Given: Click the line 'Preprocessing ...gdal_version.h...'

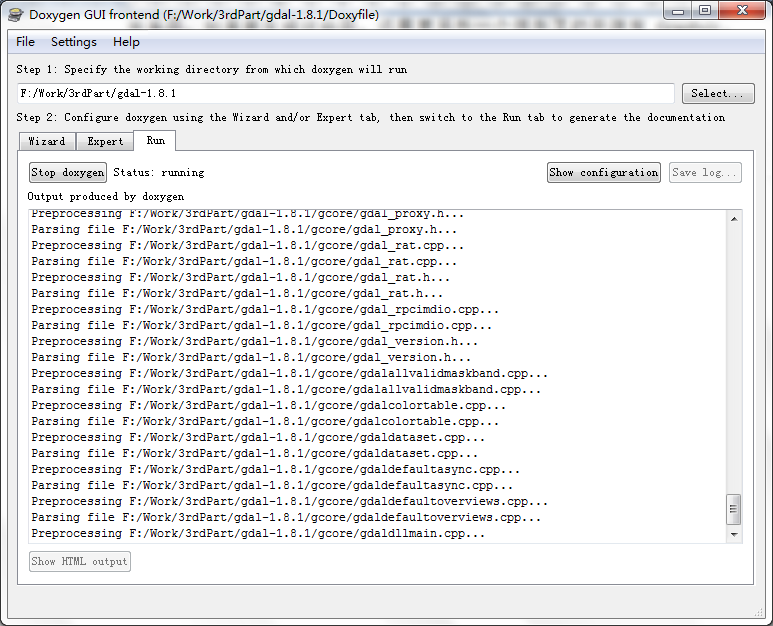Looking at the screenshot, I should (x=254, y=342).
